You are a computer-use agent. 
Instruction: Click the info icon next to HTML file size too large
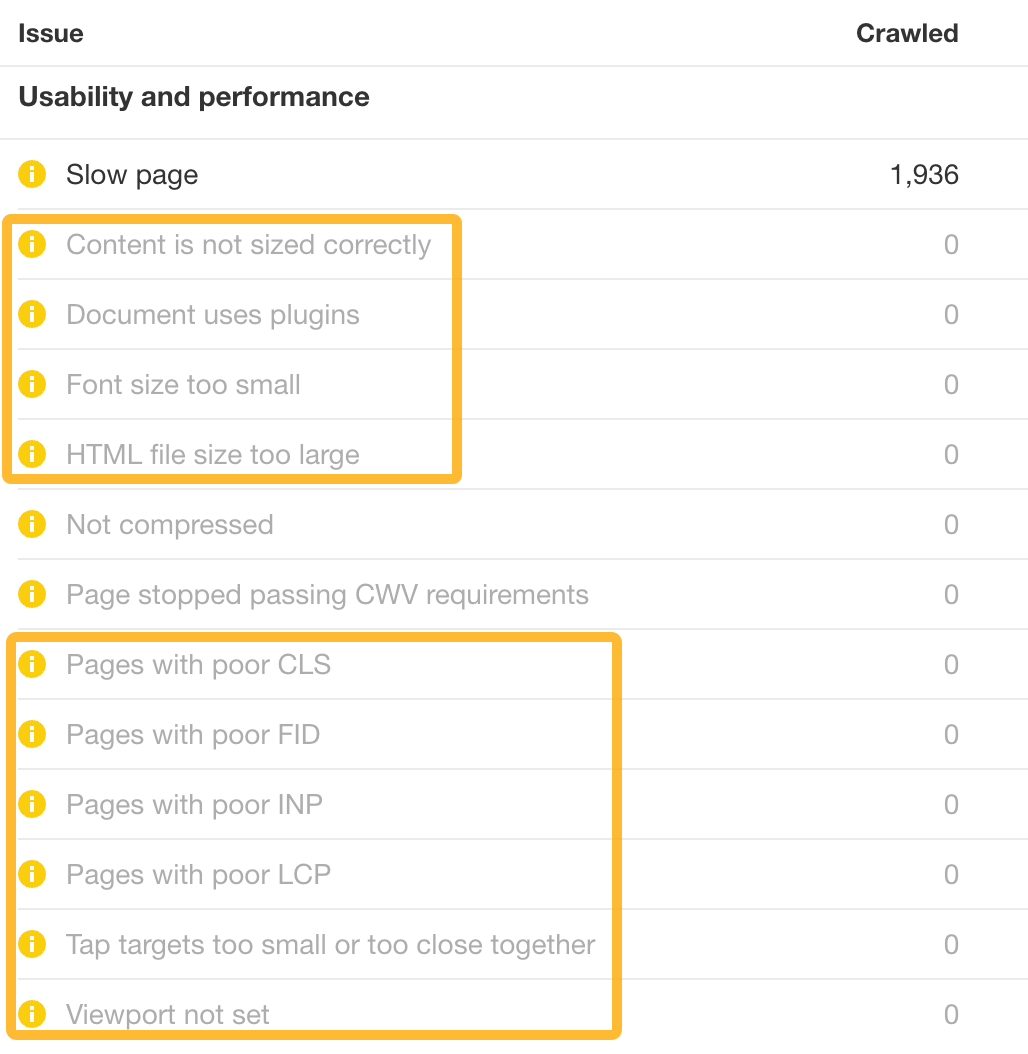pos(31,455)
